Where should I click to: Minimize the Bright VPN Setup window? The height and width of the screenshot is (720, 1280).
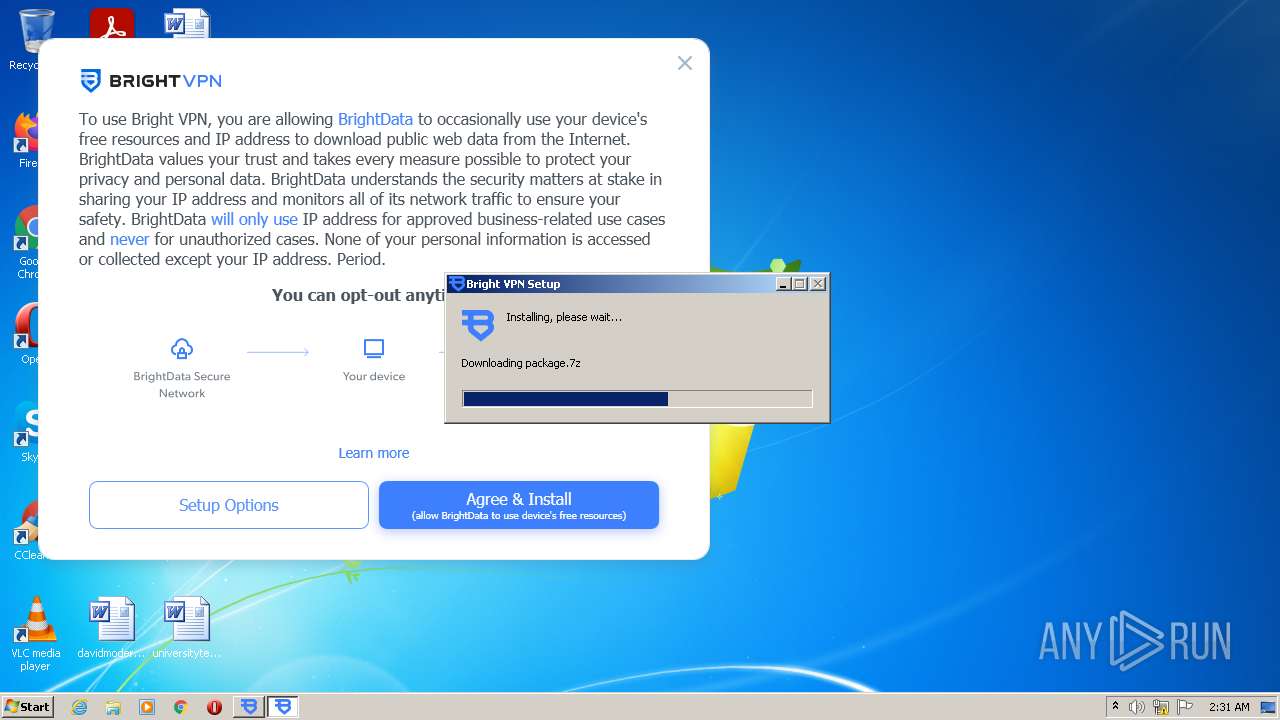[784, 284]
